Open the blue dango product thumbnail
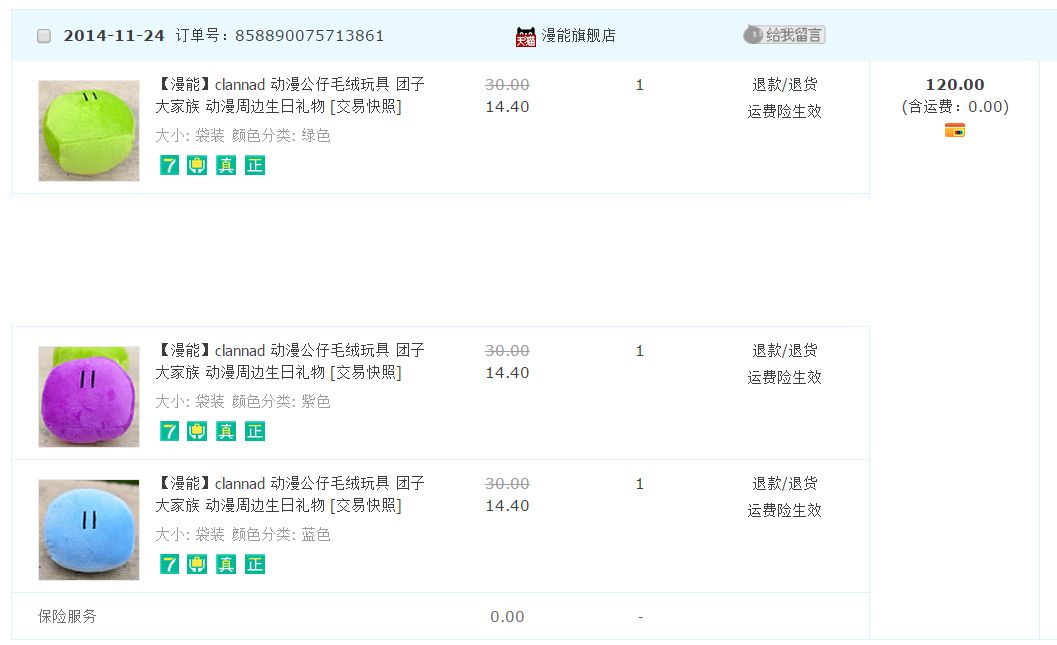This screenshot has width=1057, height=645. point(89,530)
